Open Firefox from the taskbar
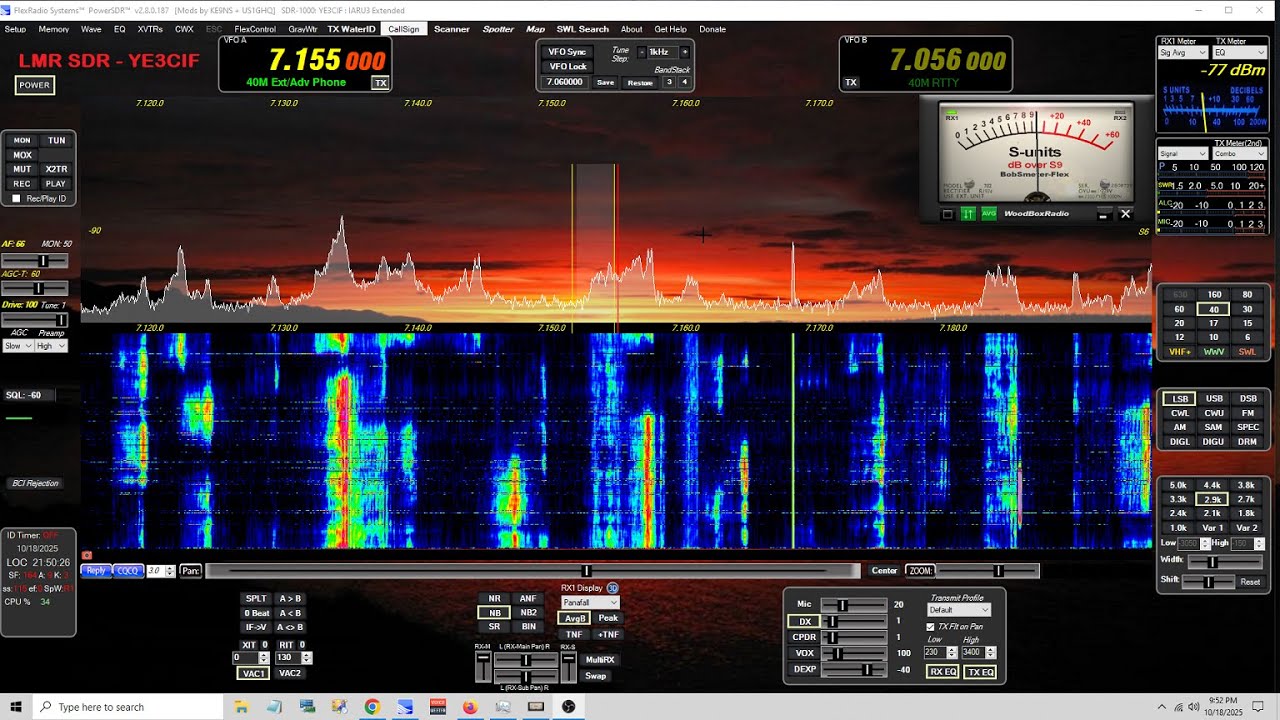The height and width of the screenshot is (720, 1280). (470, 707)
